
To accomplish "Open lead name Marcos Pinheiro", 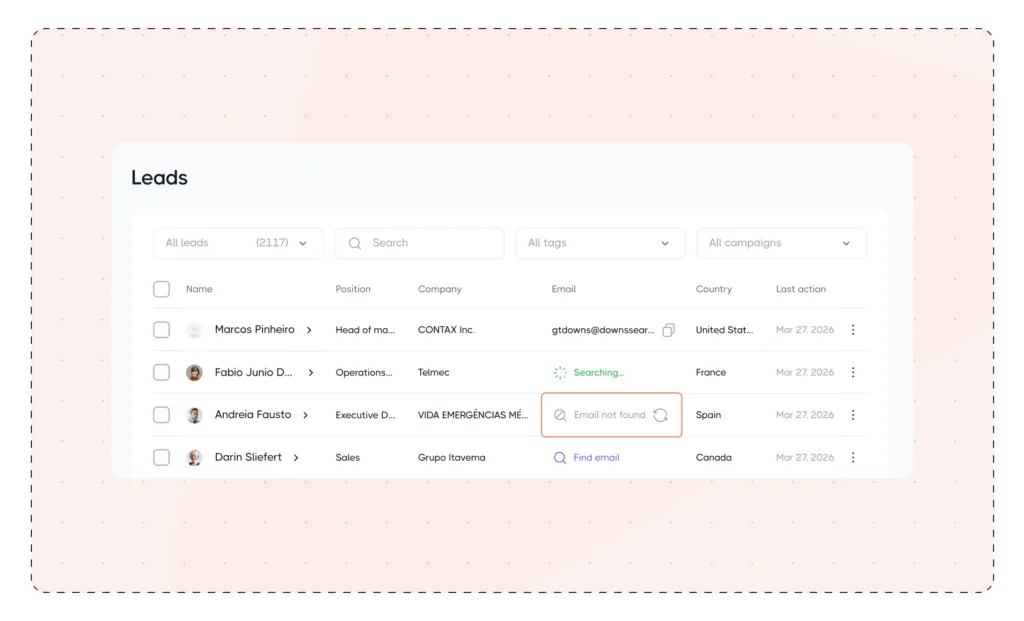I will click(x=255, y=330).
